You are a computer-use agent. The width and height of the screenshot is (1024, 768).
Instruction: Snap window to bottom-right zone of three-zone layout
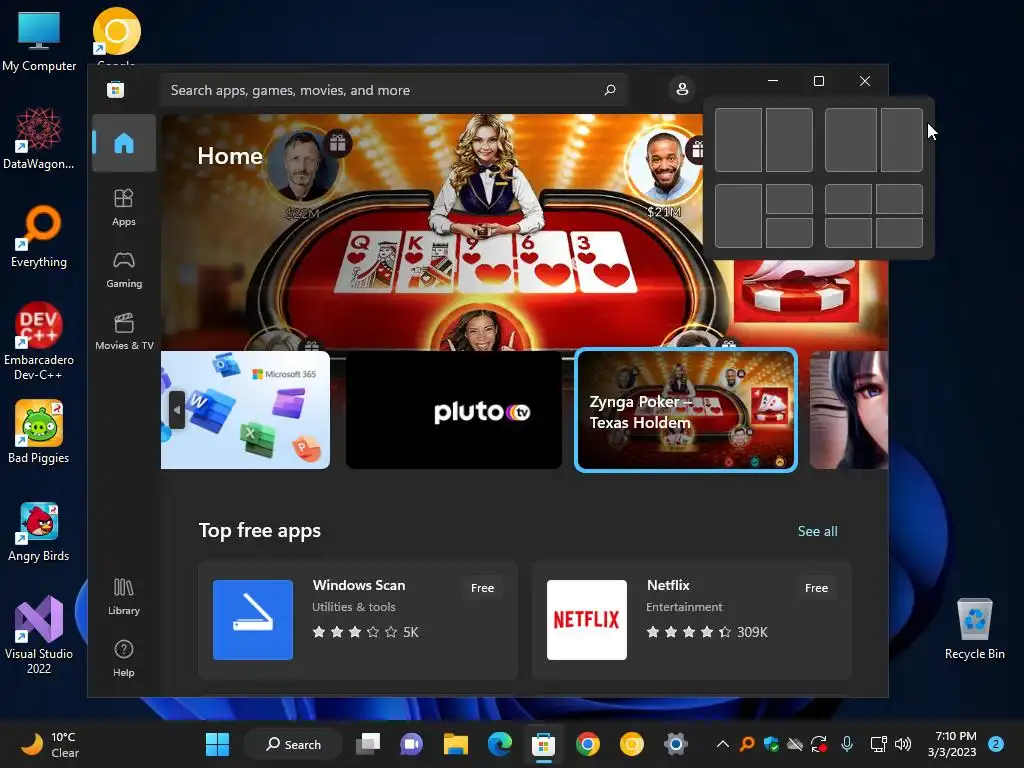789,232
